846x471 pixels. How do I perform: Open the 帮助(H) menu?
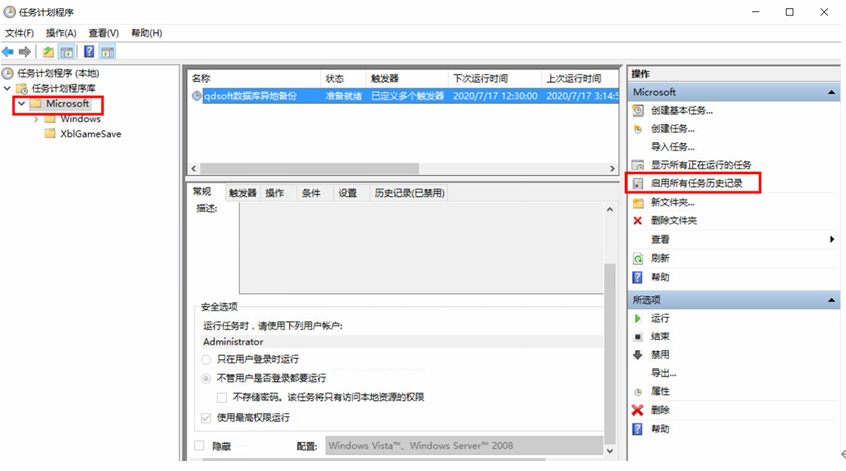(x=147, y=33)
